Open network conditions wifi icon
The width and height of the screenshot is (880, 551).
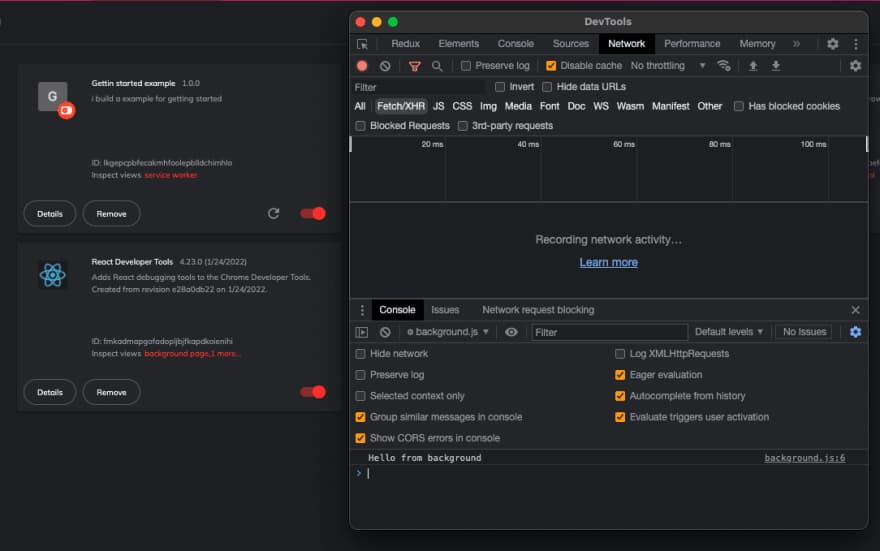pyautogui.click(x=724, y=66)
